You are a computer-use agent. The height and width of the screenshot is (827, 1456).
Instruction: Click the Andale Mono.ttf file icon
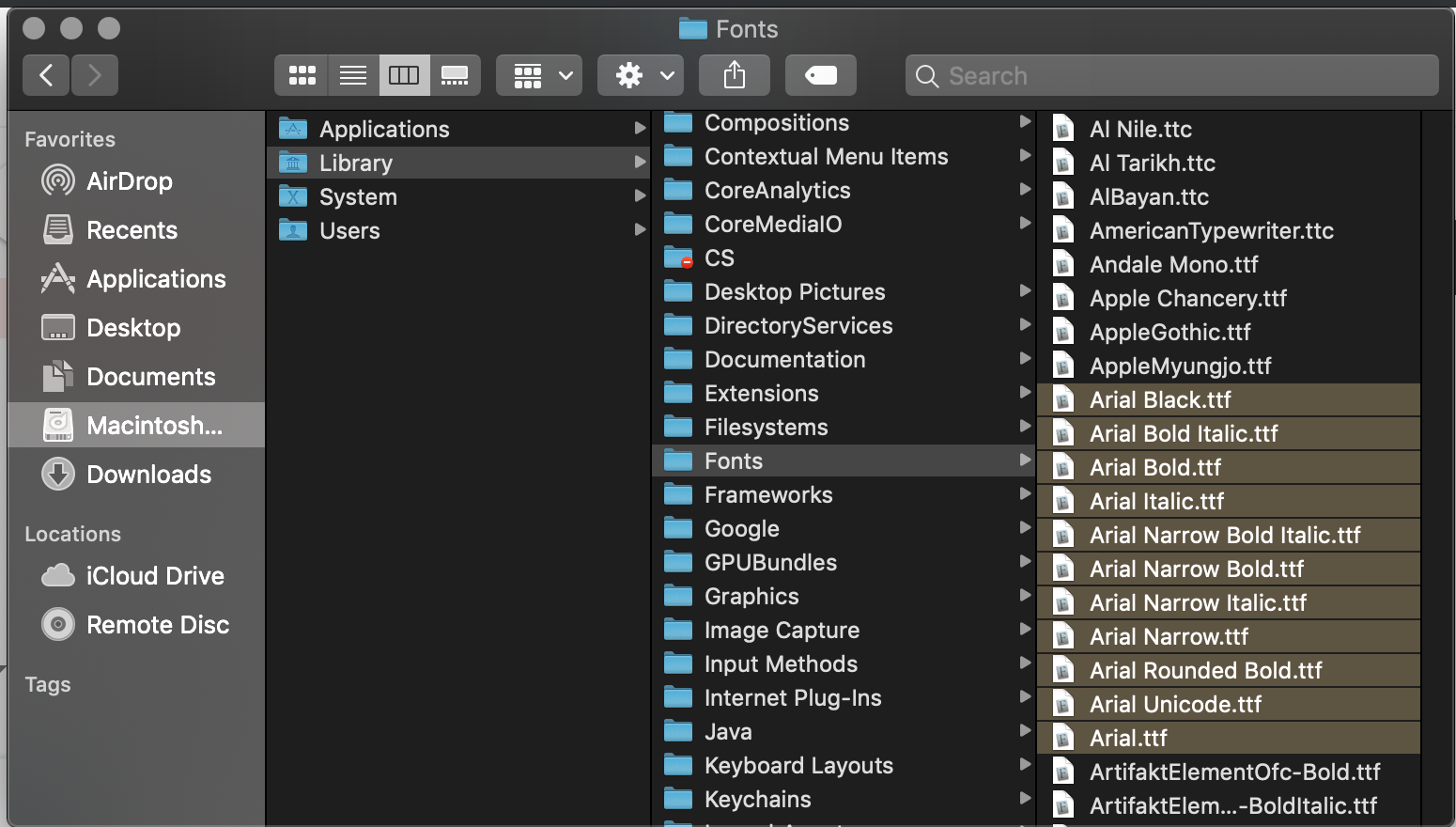click(x=1063, y=264)
